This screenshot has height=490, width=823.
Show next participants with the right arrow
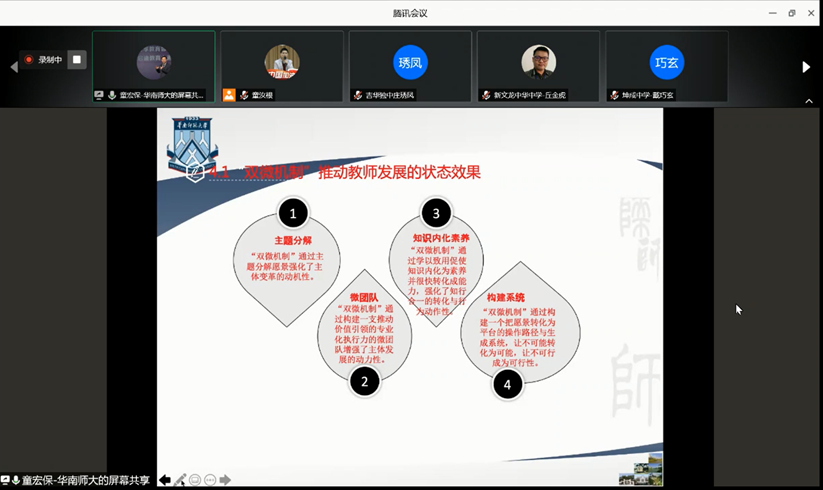click(806, 67)
